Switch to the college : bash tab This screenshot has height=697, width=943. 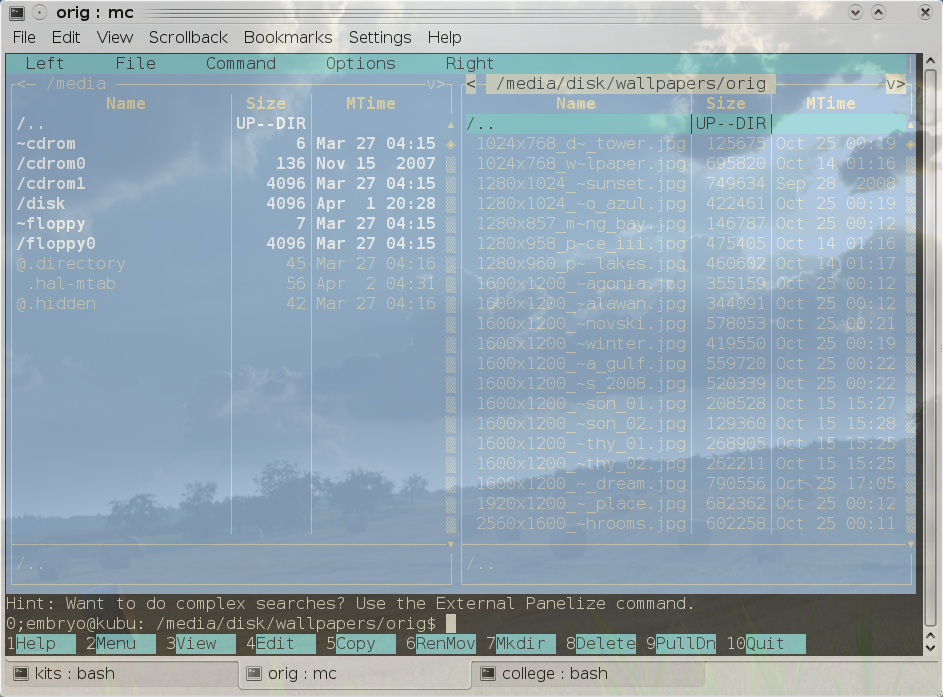click(x=588, y=674)
